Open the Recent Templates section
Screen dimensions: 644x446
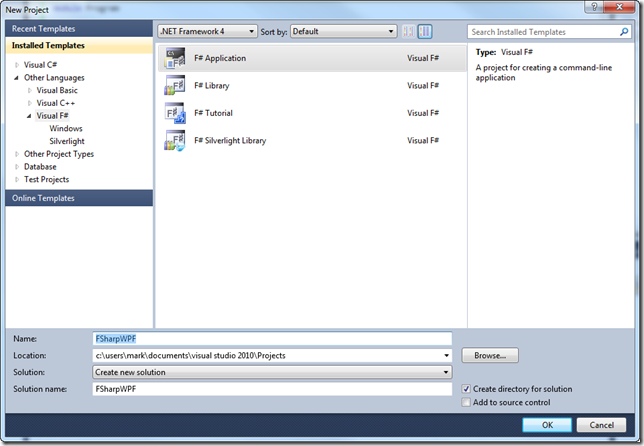79,29
